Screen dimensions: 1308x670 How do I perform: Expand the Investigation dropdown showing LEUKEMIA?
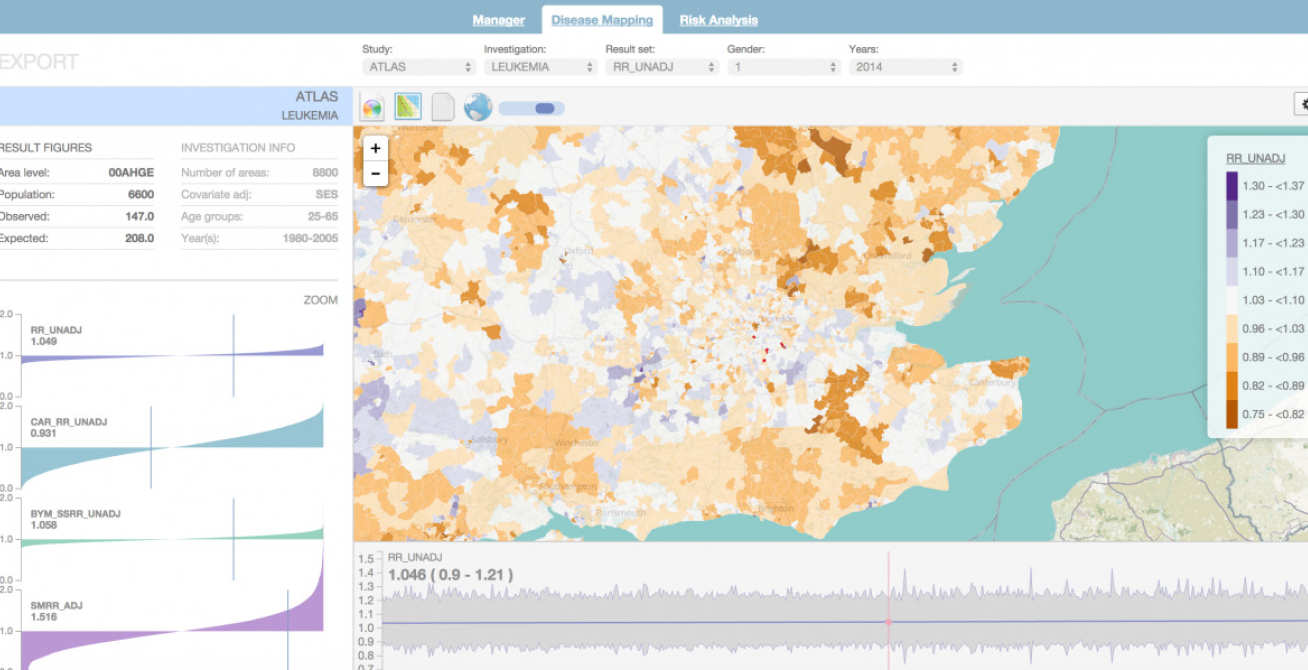pos(540,67)
